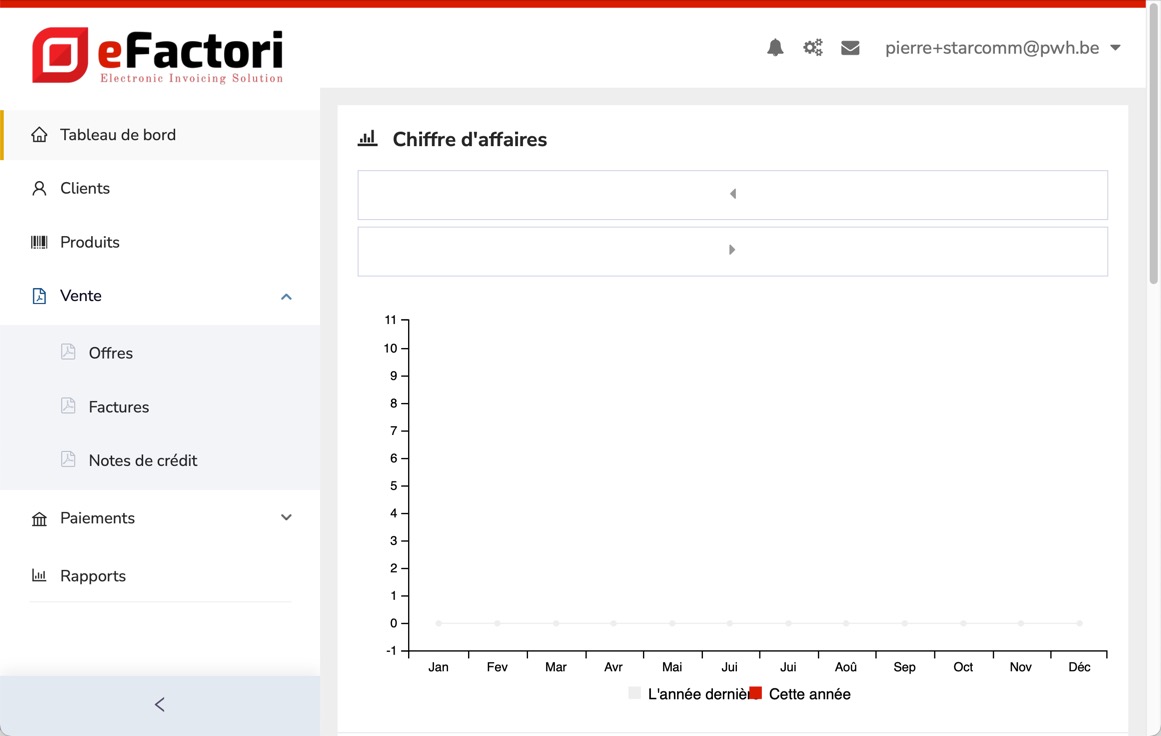Open settings via the gears icon
The width and height of the screenshot is (1161, 736).
[813, 48]
